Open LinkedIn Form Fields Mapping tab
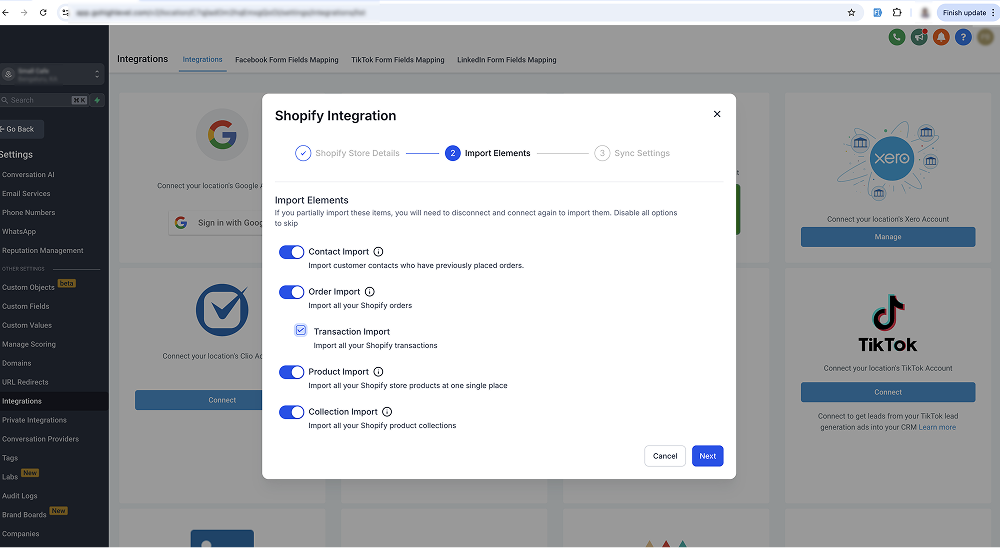 [x=506, y=60]
